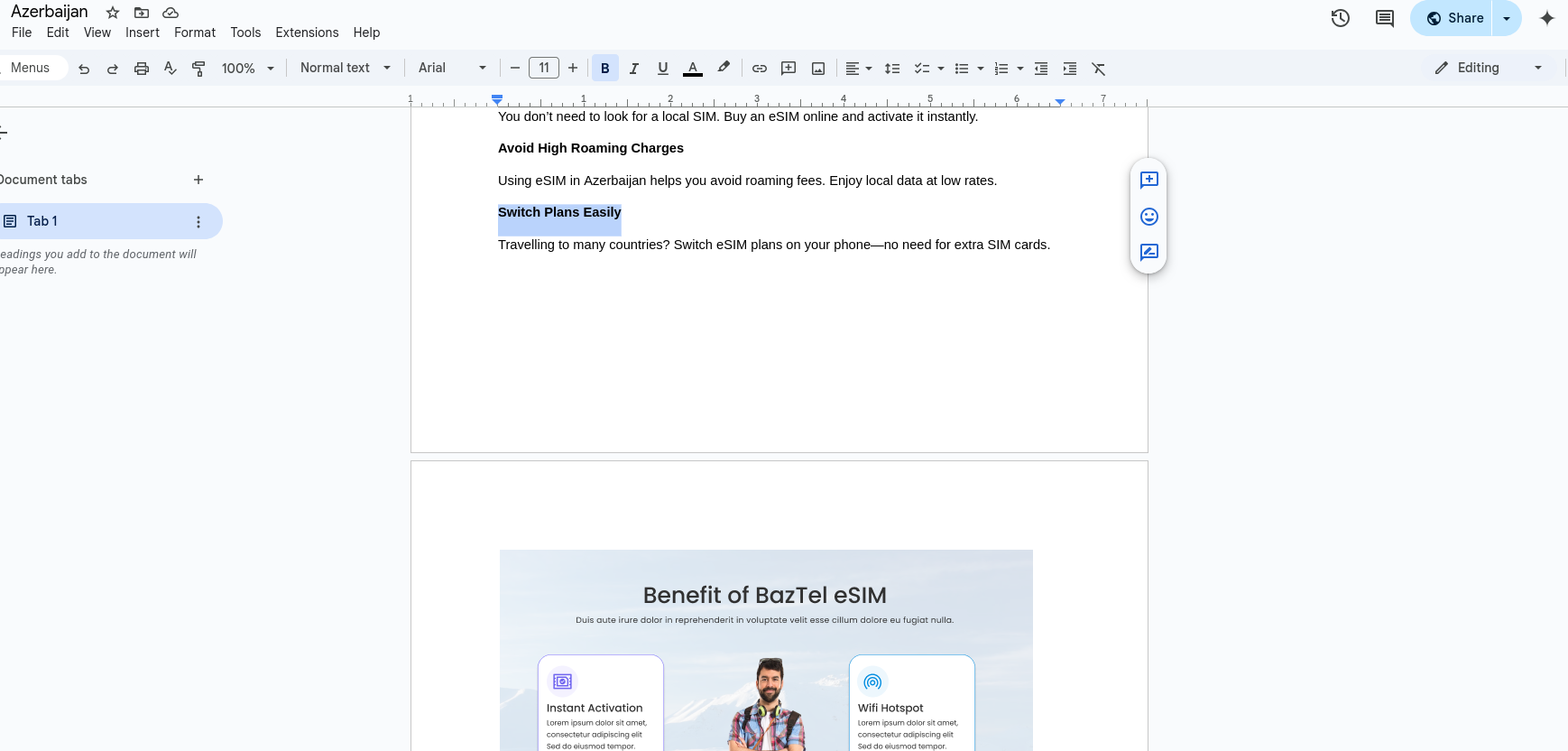
Task: Toggle Underline formatting
Action: tap(663, 69)
